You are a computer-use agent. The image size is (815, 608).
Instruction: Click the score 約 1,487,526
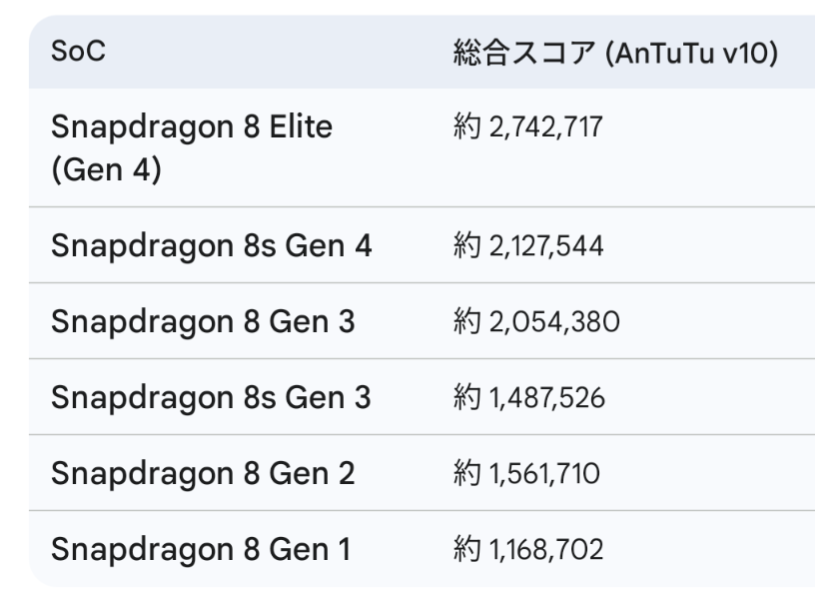529,397
